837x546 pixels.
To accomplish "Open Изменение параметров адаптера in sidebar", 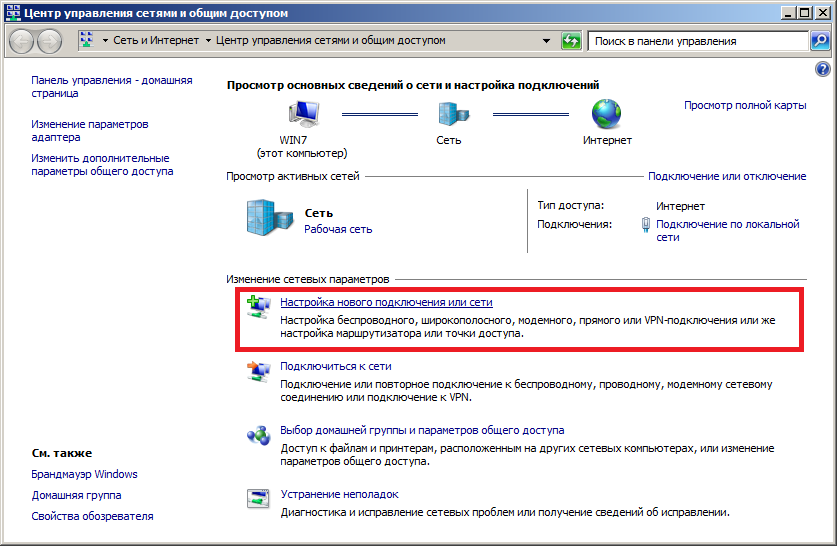I will (x=89, y=131).
